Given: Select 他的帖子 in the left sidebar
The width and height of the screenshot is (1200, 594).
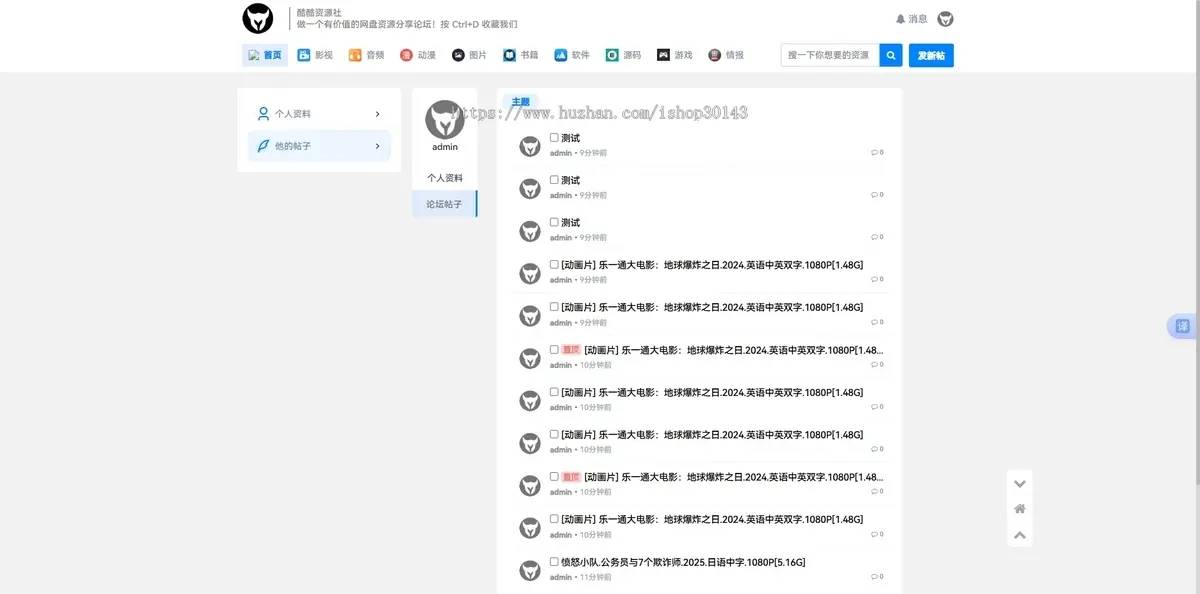Looking at the screenshot, I should [x=319, y=146].
